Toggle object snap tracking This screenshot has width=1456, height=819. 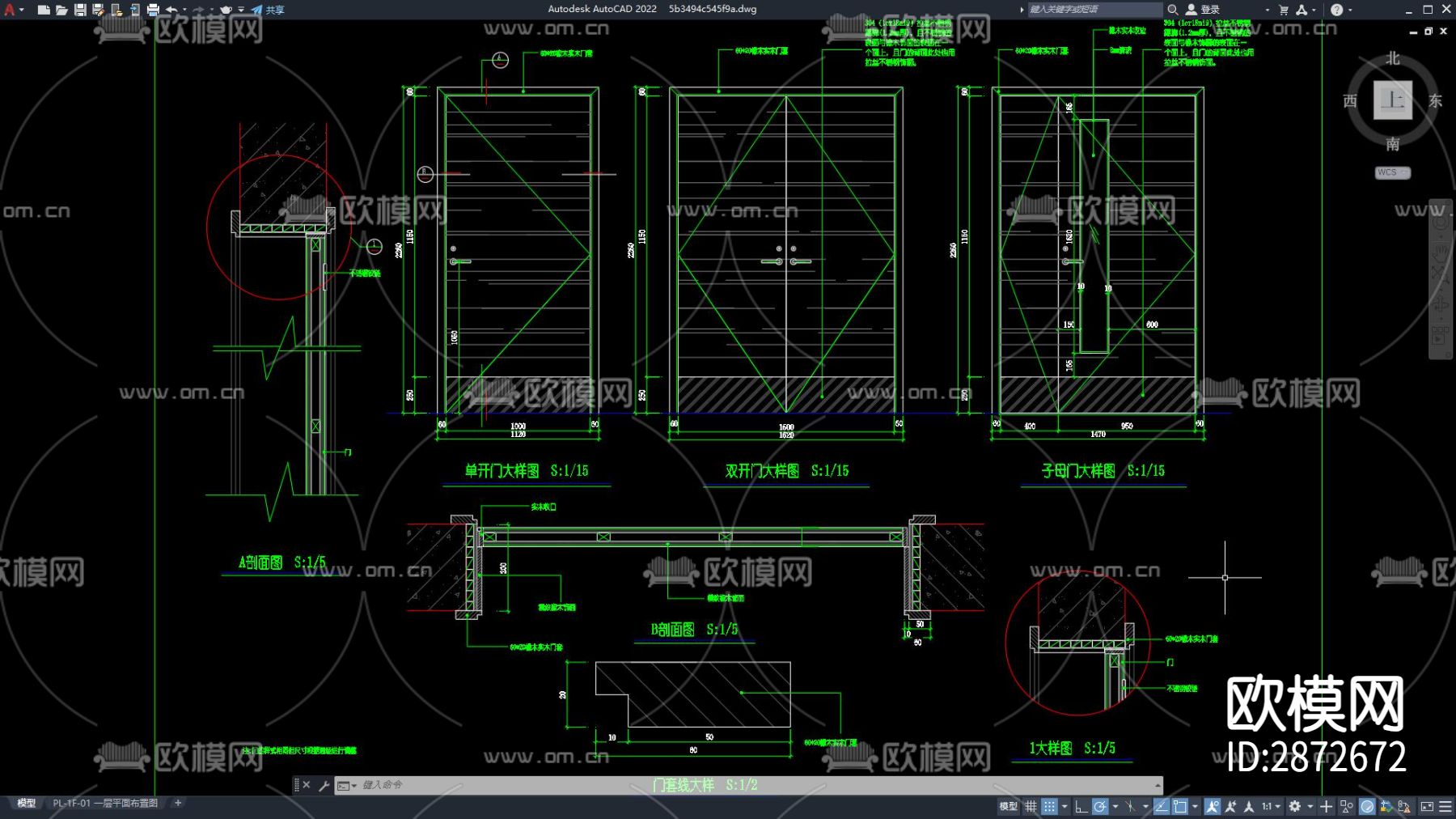click(1161, 807)
